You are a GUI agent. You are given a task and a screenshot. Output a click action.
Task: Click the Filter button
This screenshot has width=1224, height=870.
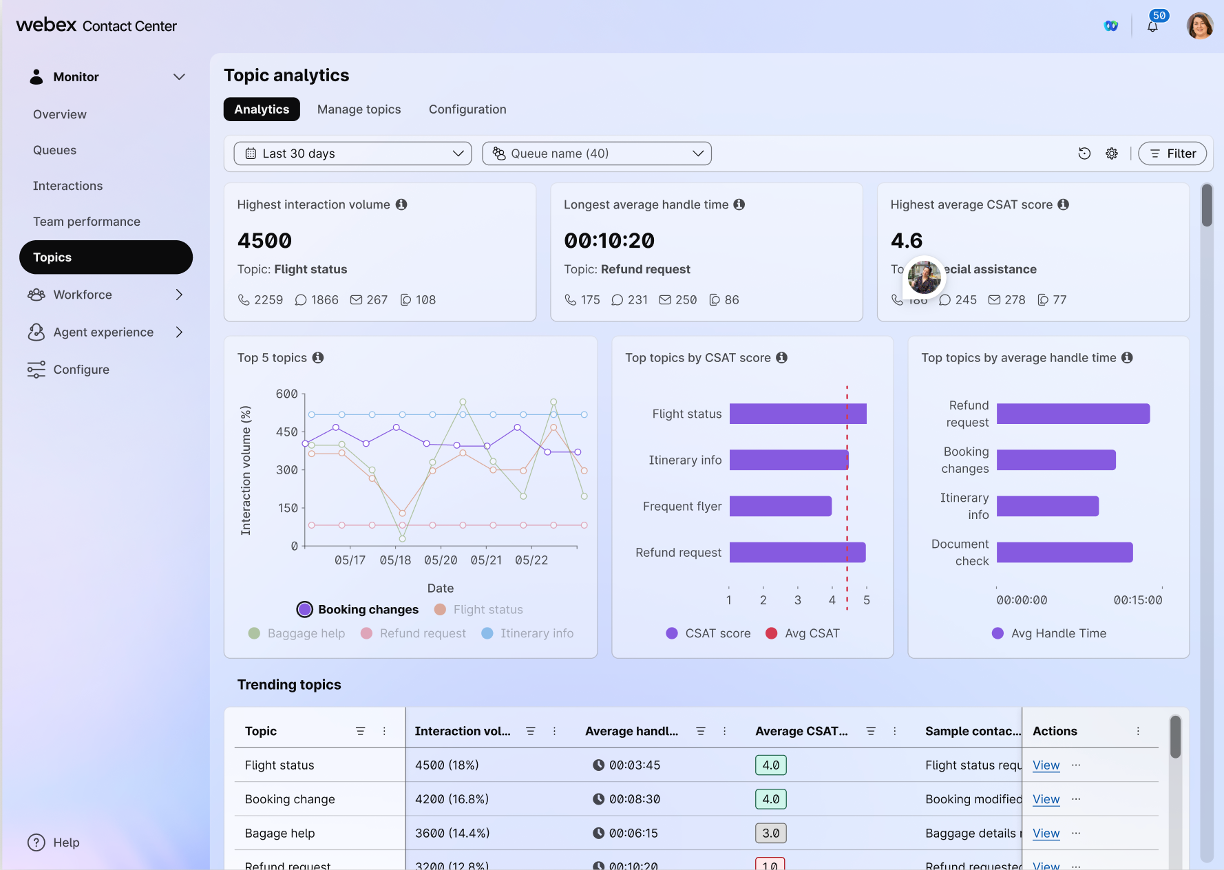(x=1172, y=154)
